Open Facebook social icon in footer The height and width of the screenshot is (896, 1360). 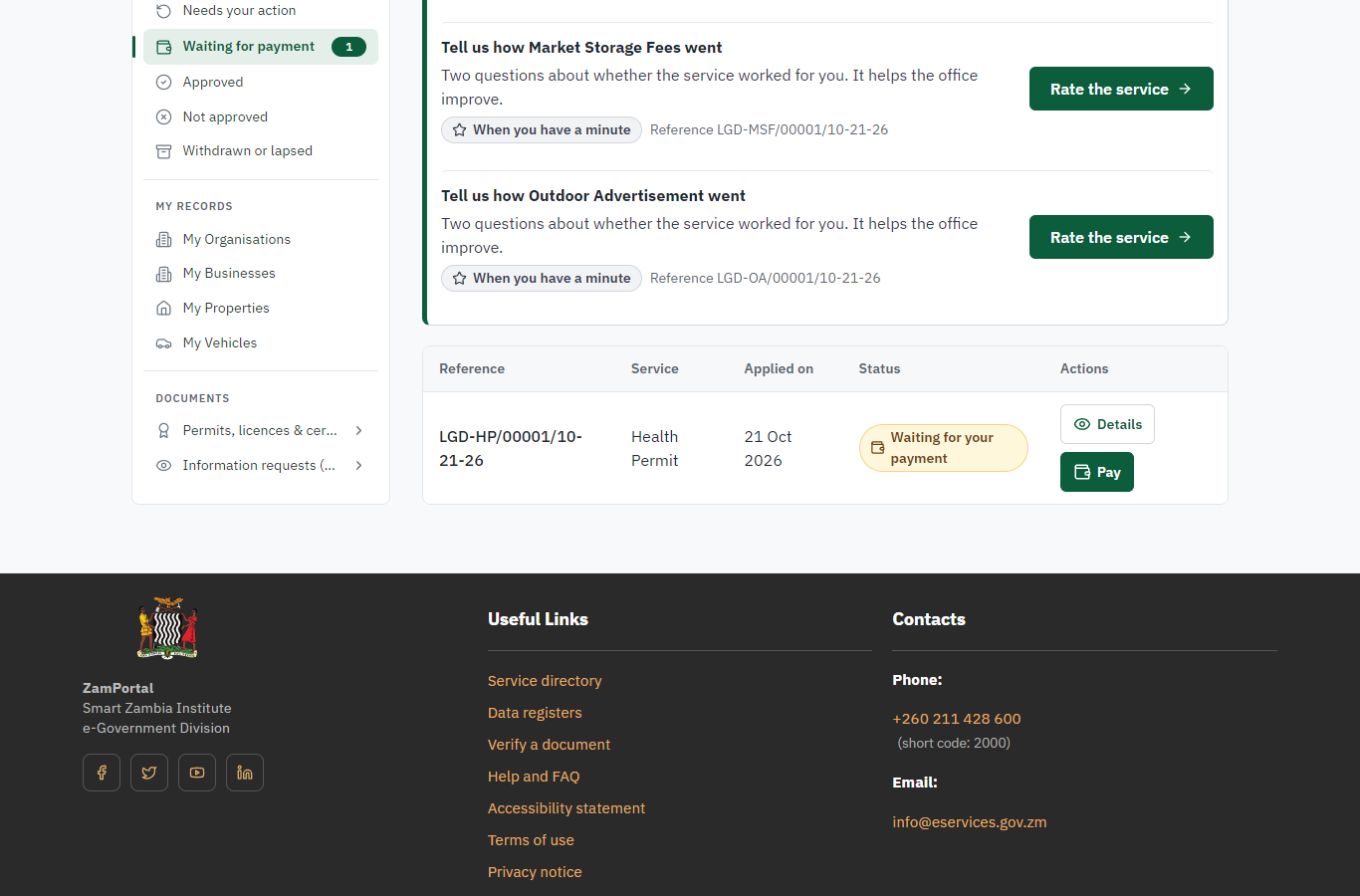[x=102, y=773]
